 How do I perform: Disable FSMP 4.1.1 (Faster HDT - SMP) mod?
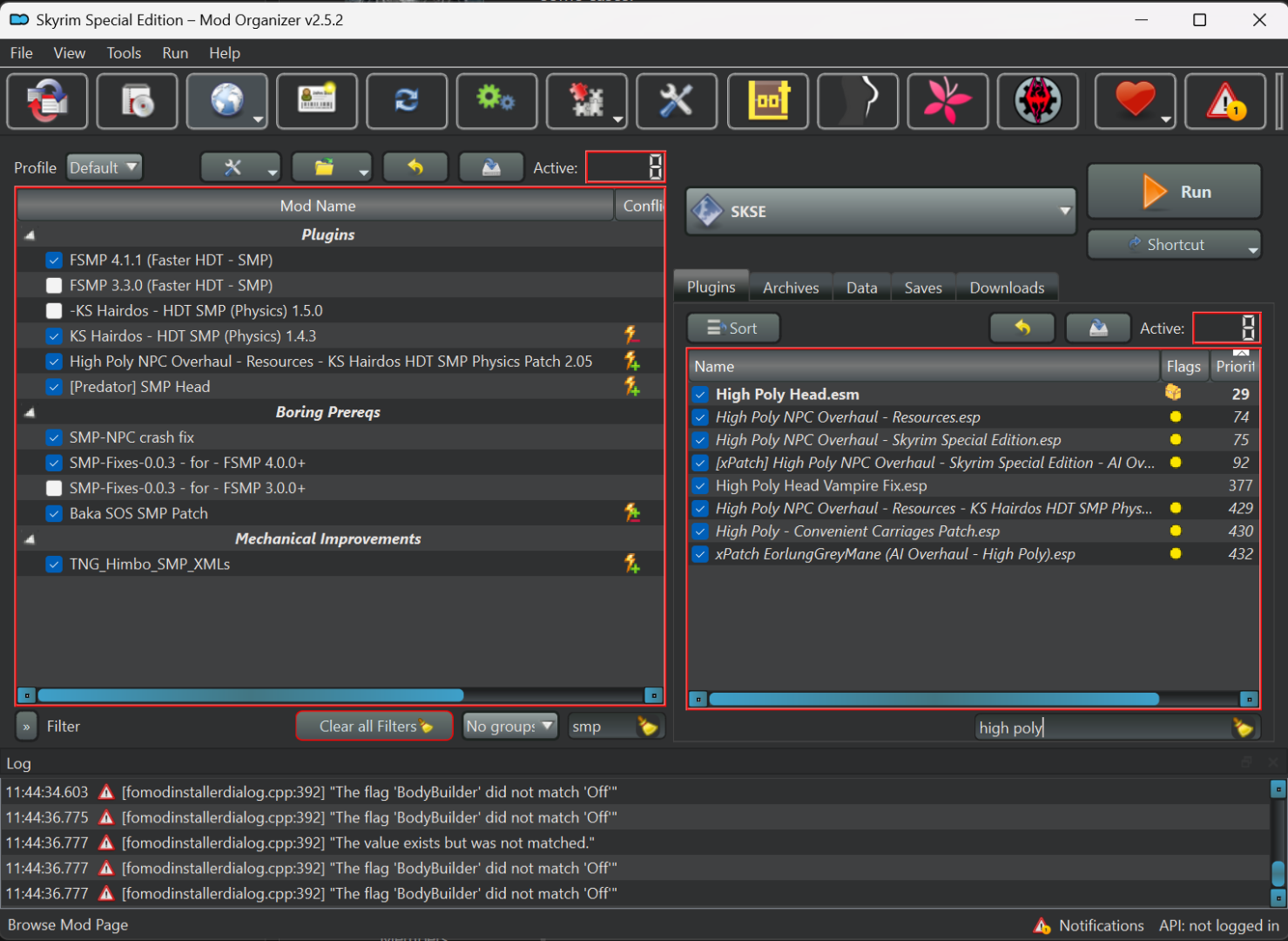54,260
